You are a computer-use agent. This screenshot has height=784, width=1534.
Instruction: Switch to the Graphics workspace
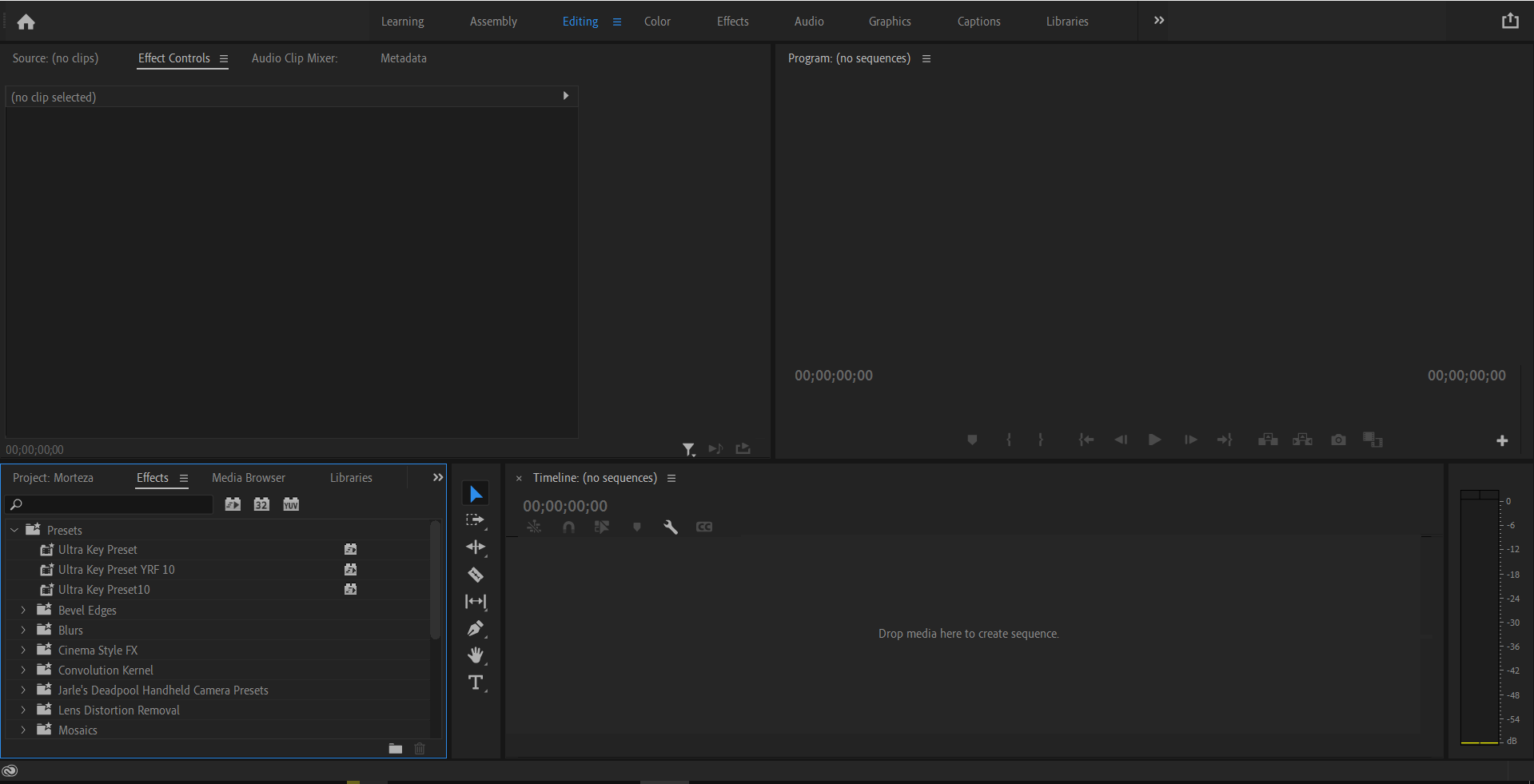tap(890, 22)
